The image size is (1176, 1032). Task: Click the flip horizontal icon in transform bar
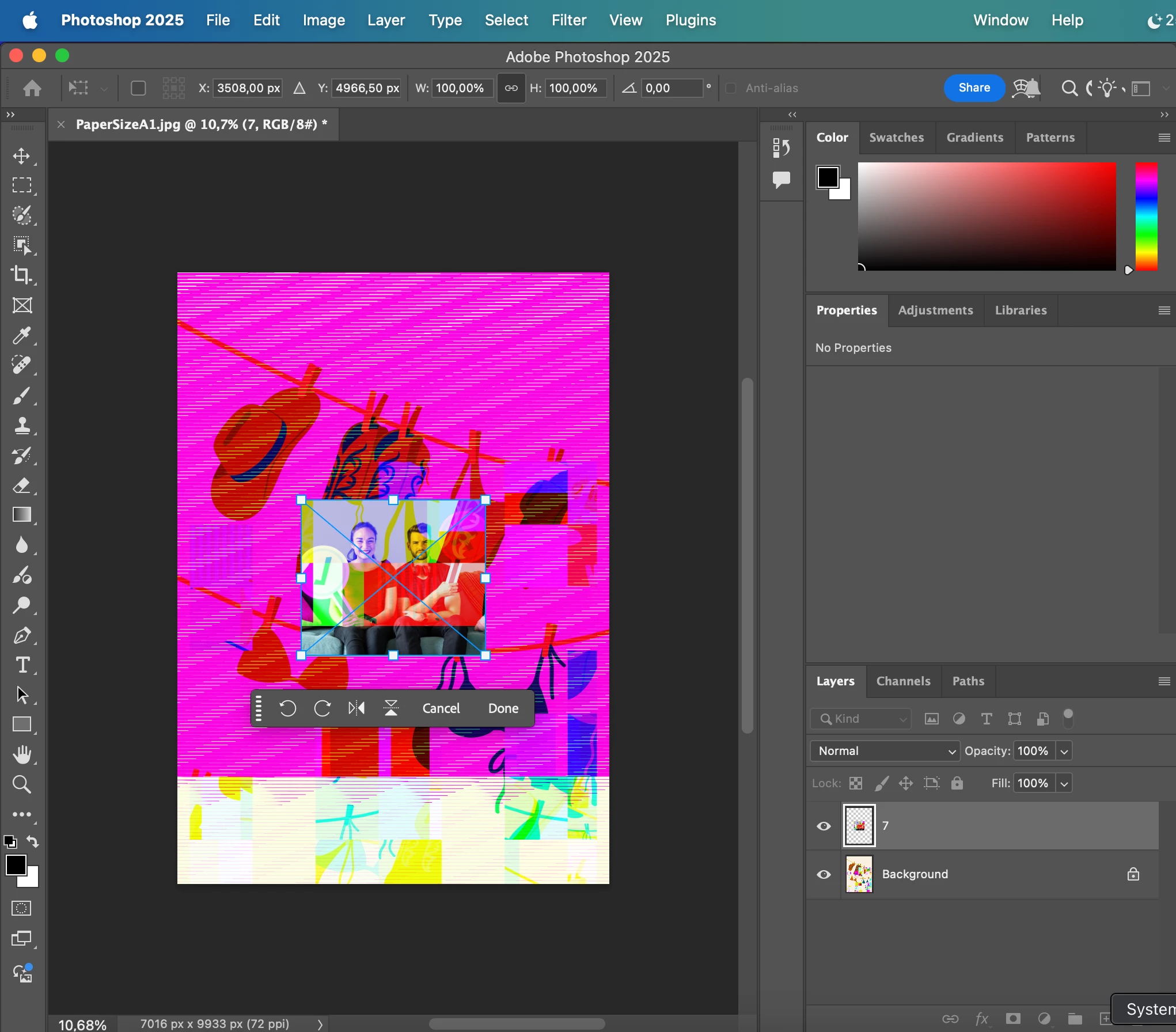tap(356, 708)
